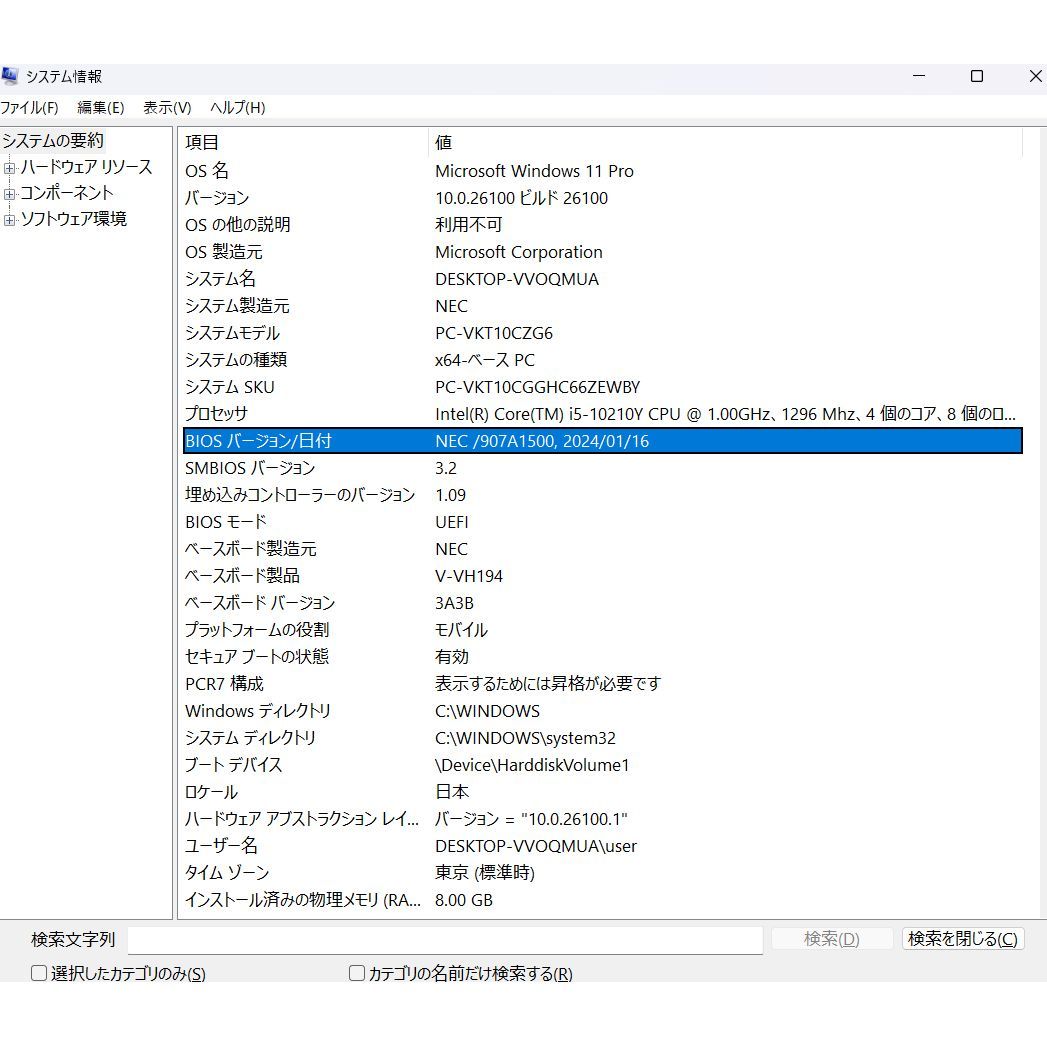The height and width of the screenshot is (1047, 1047).
Task: Select the ロケール row
Action: point(602,792)
